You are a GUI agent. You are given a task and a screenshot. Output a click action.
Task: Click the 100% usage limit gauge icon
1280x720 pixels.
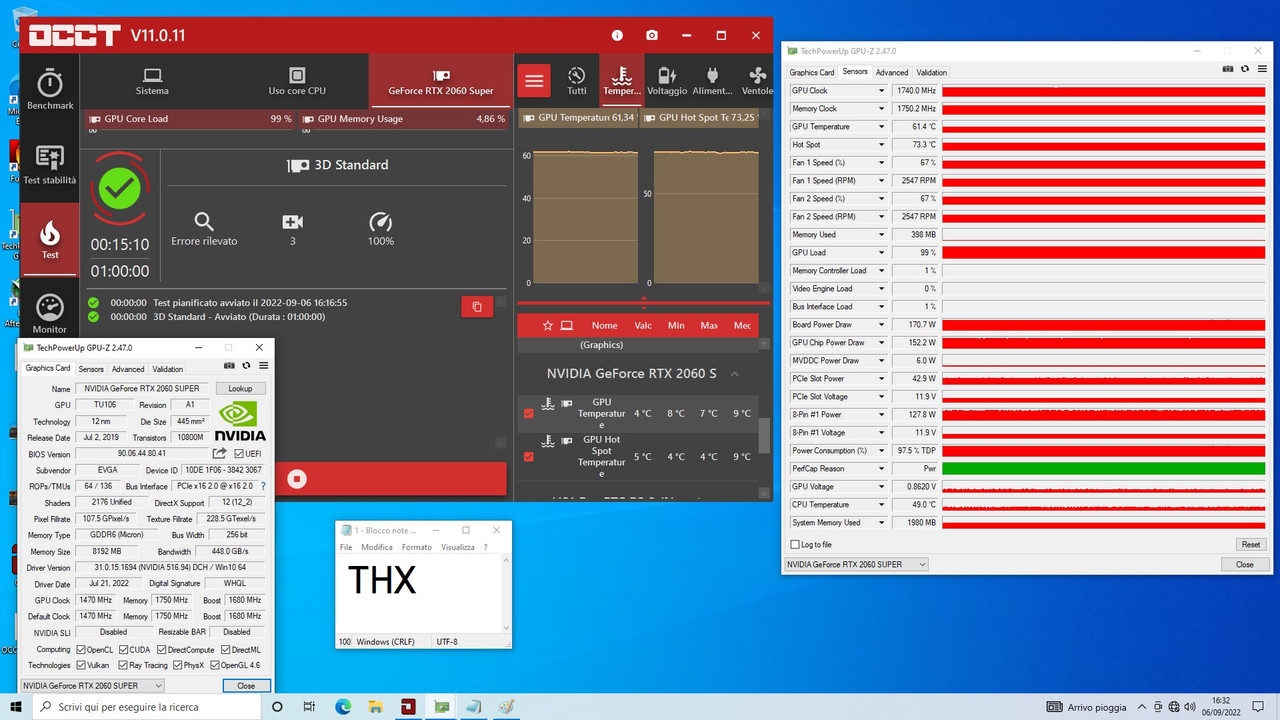point(381,222)
